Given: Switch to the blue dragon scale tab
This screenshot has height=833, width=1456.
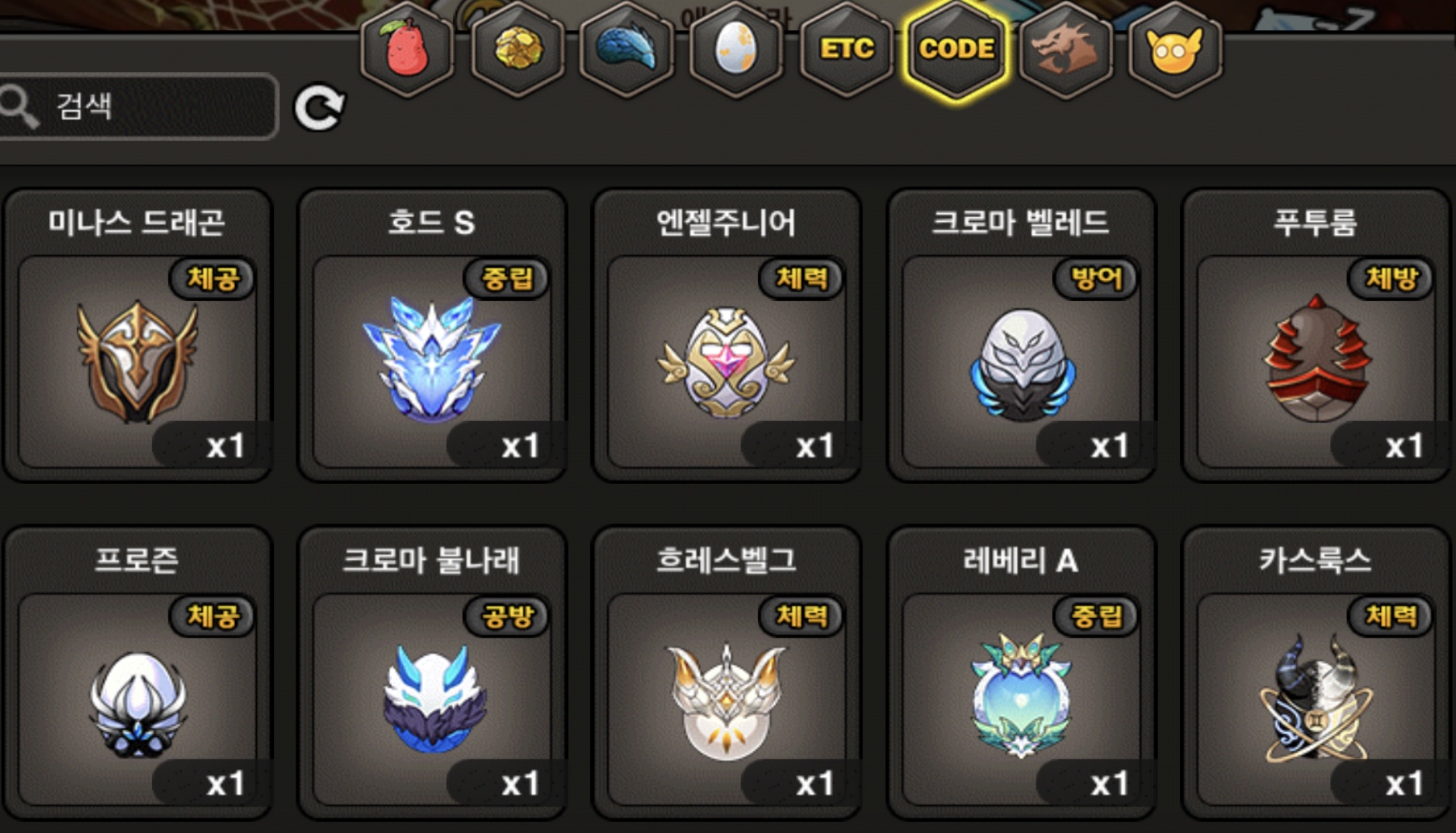Looking at the screenshot, I should tap(627, 50).
